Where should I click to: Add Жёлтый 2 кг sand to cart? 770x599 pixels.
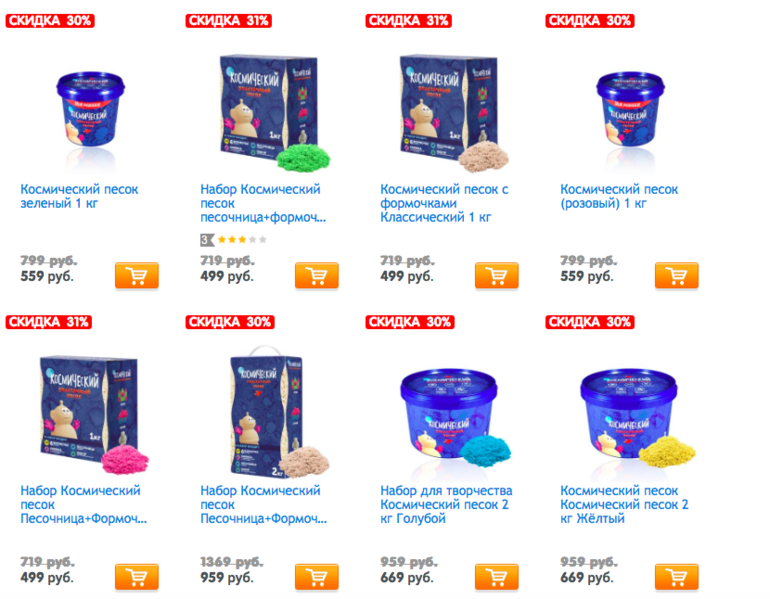pyautogui.click(x=676, y=576)
